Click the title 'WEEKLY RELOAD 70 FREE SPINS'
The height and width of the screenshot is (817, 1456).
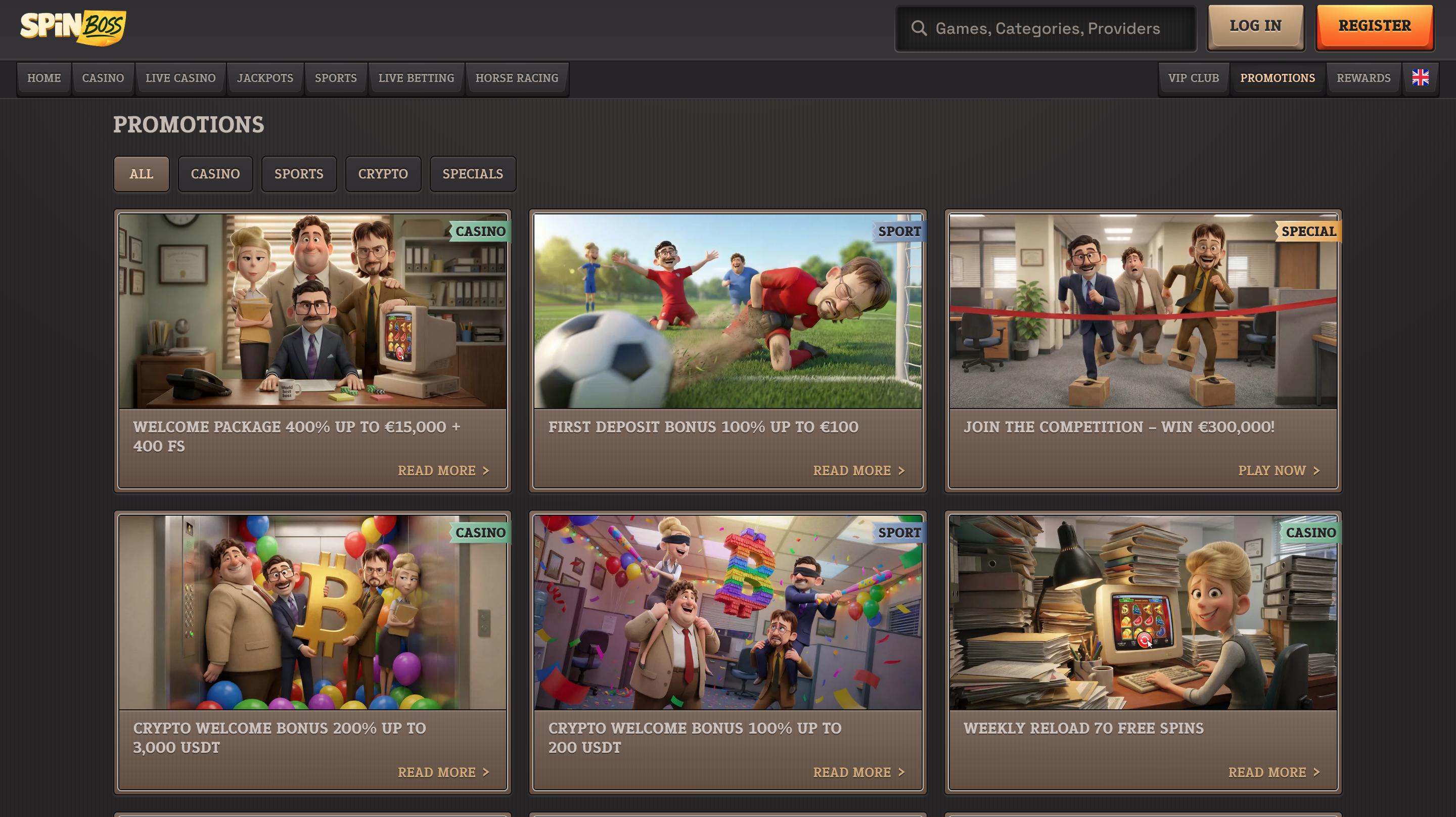coord(1083,728)
